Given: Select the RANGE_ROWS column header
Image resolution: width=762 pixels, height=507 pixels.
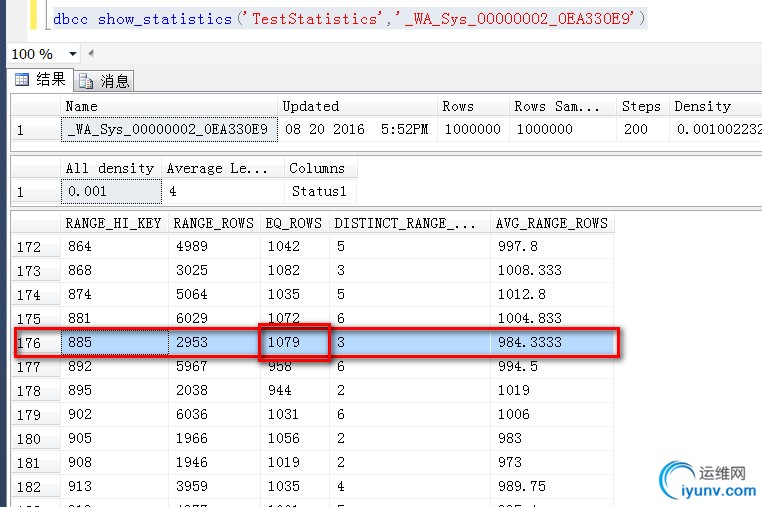Looking at the screenshot, I should 214,223.
